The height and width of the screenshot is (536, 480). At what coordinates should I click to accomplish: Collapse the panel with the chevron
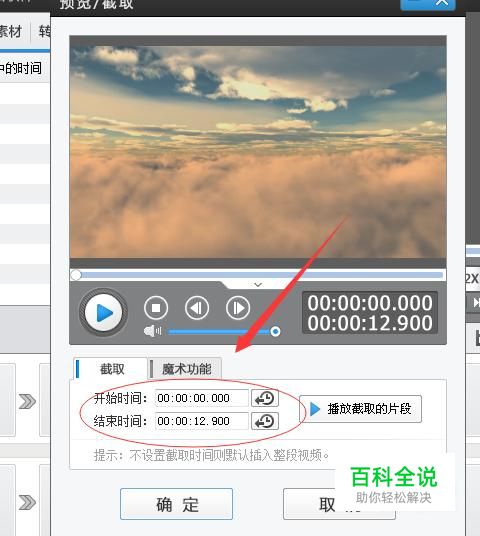point(258,284)
